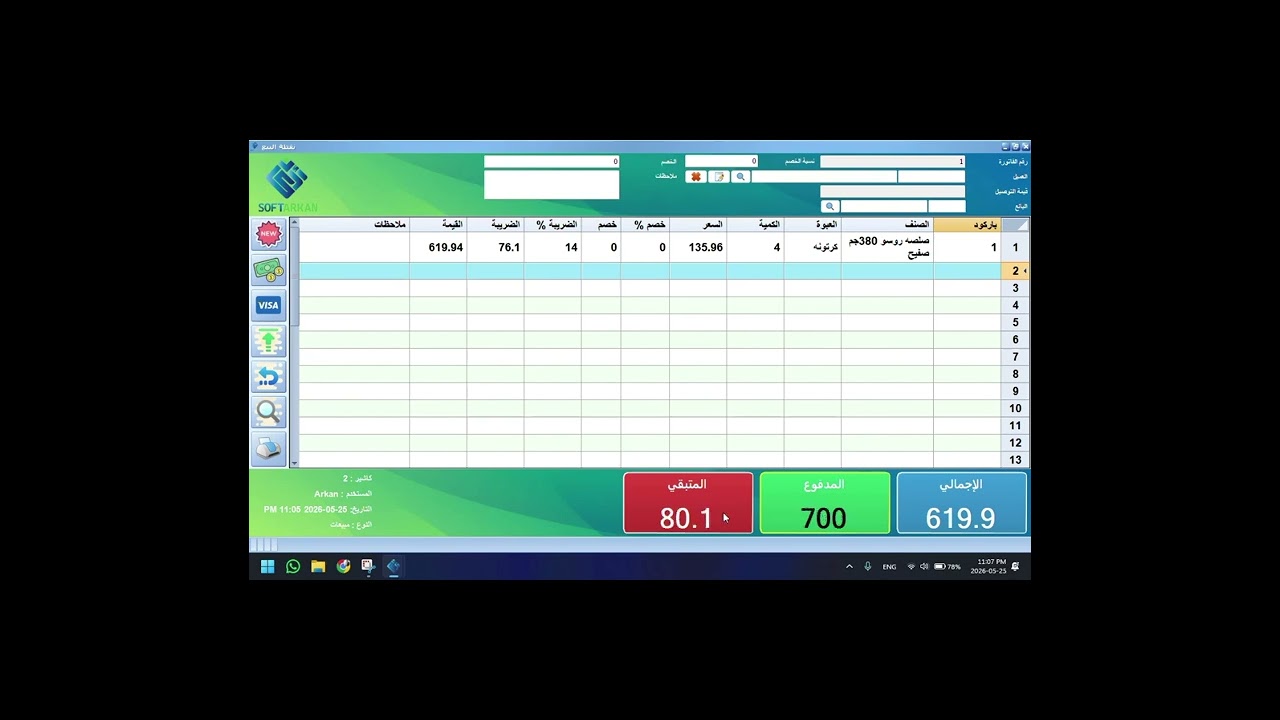The image size is (1280, 720).
Task: Select the القيمة column header
Action: [x=438, y=225]
